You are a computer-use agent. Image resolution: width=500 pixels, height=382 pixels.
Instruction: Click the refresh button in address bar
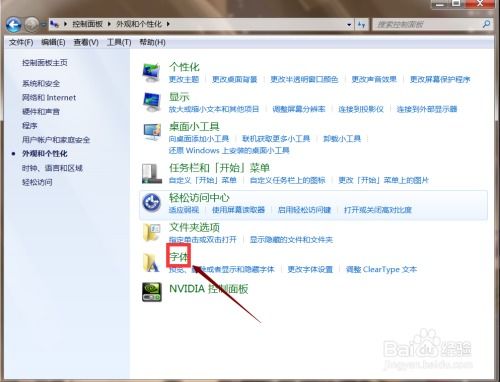tap(362, 24)
